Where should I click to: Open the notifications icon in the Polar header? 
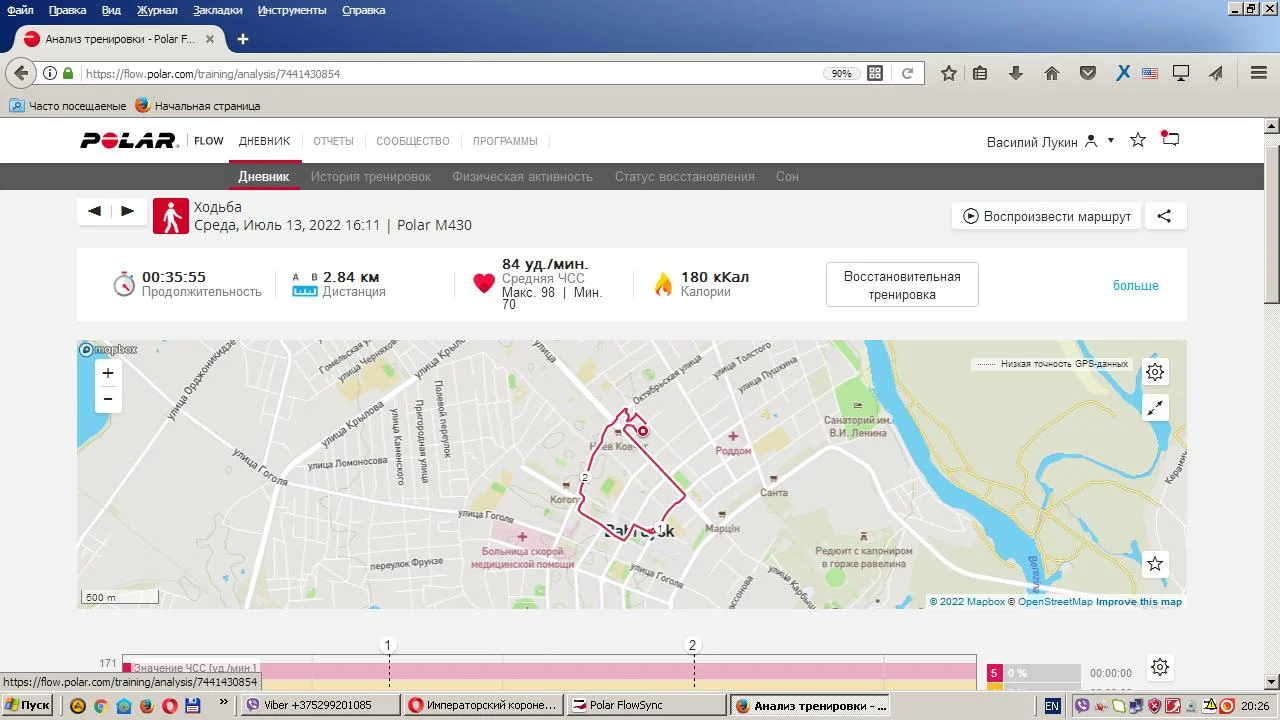(x=1170, y=140)
